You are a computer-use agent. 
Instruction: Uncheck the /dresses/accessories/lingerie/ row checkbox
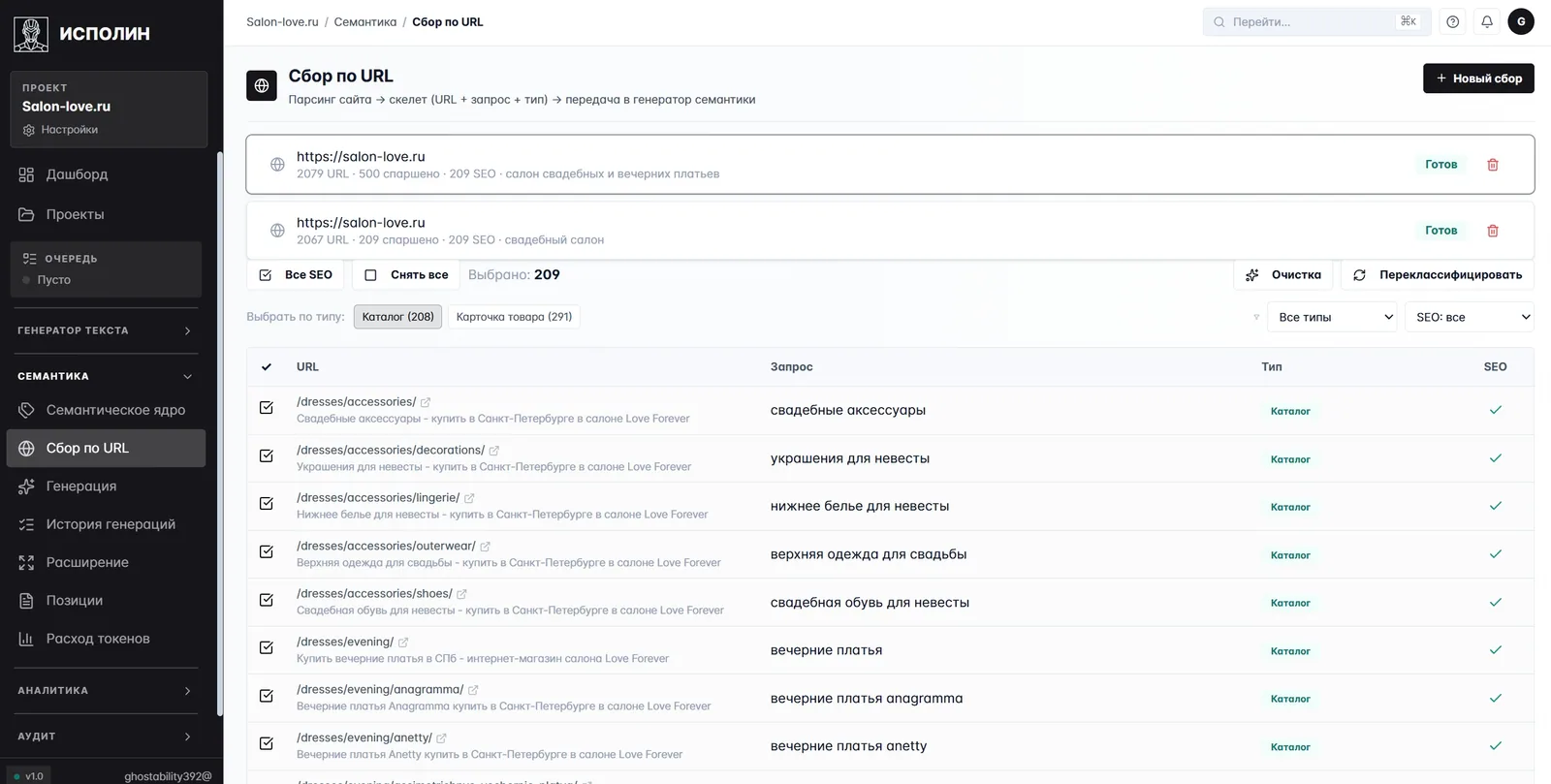point(267,504)
